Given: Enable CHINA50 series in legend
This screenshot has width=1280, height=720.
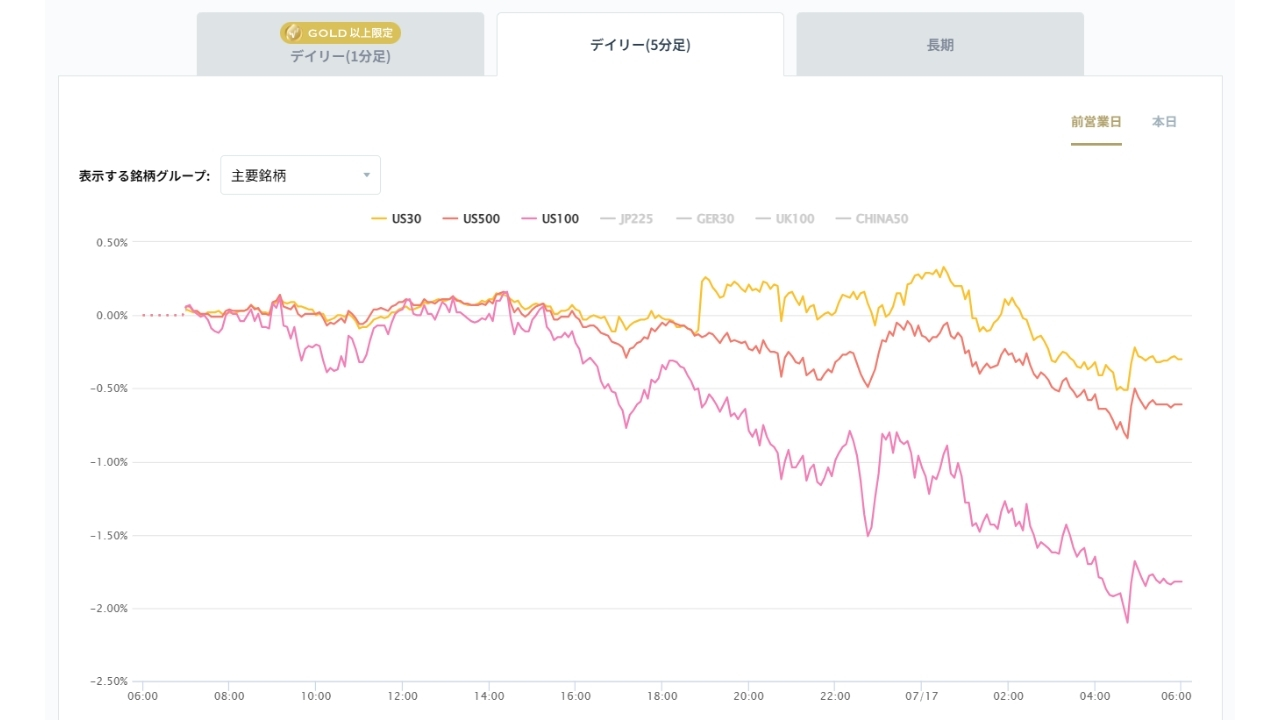Looking at the screenshot, I should (x=872, y=219).
